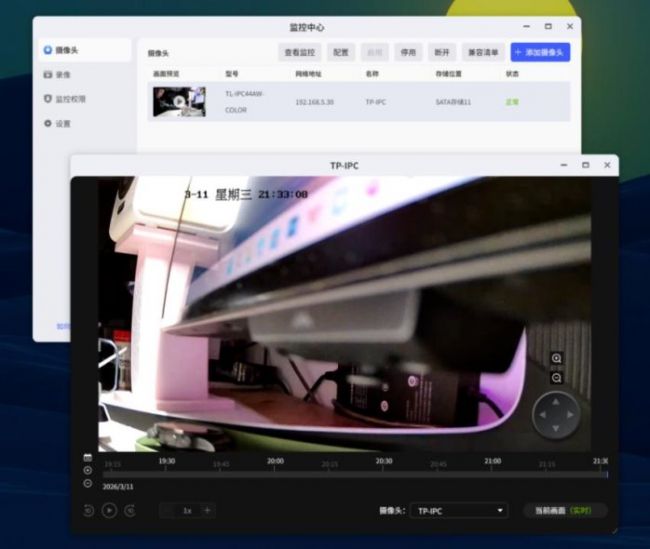The height and width of the screenshot is (549, 650).
Task: Pan the camera right with PTZ arrow
Action: tap(570, 413)
